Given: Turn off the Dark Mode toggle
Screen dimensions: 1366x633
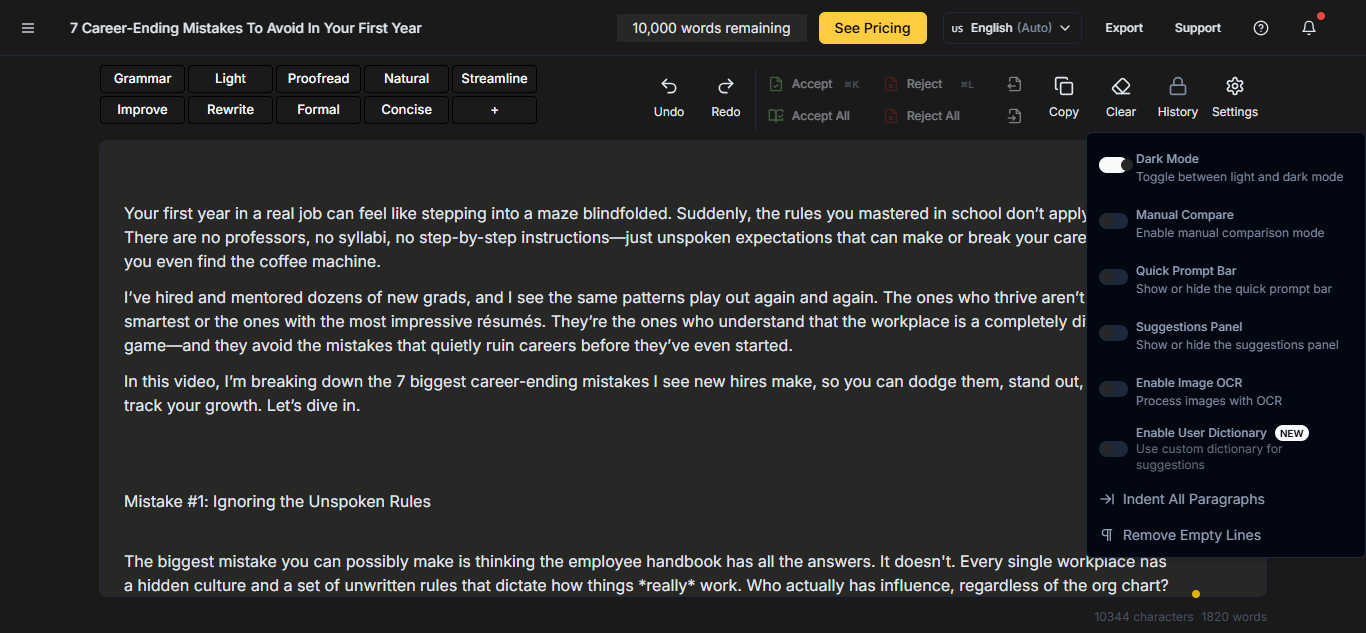Looking at the screenshot, I should click(1114, 165).
